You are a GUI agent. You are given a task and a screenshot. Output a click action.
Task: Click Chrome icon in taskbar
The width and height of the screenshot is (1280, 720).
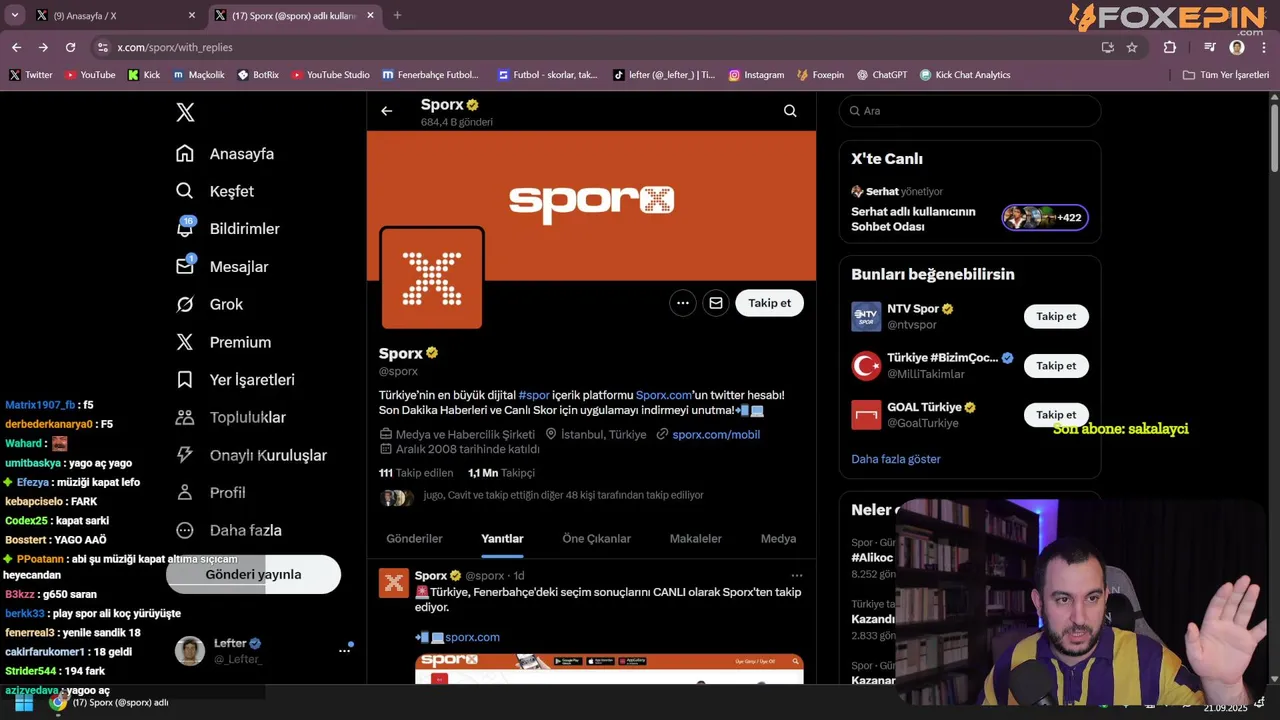(59, 703)
